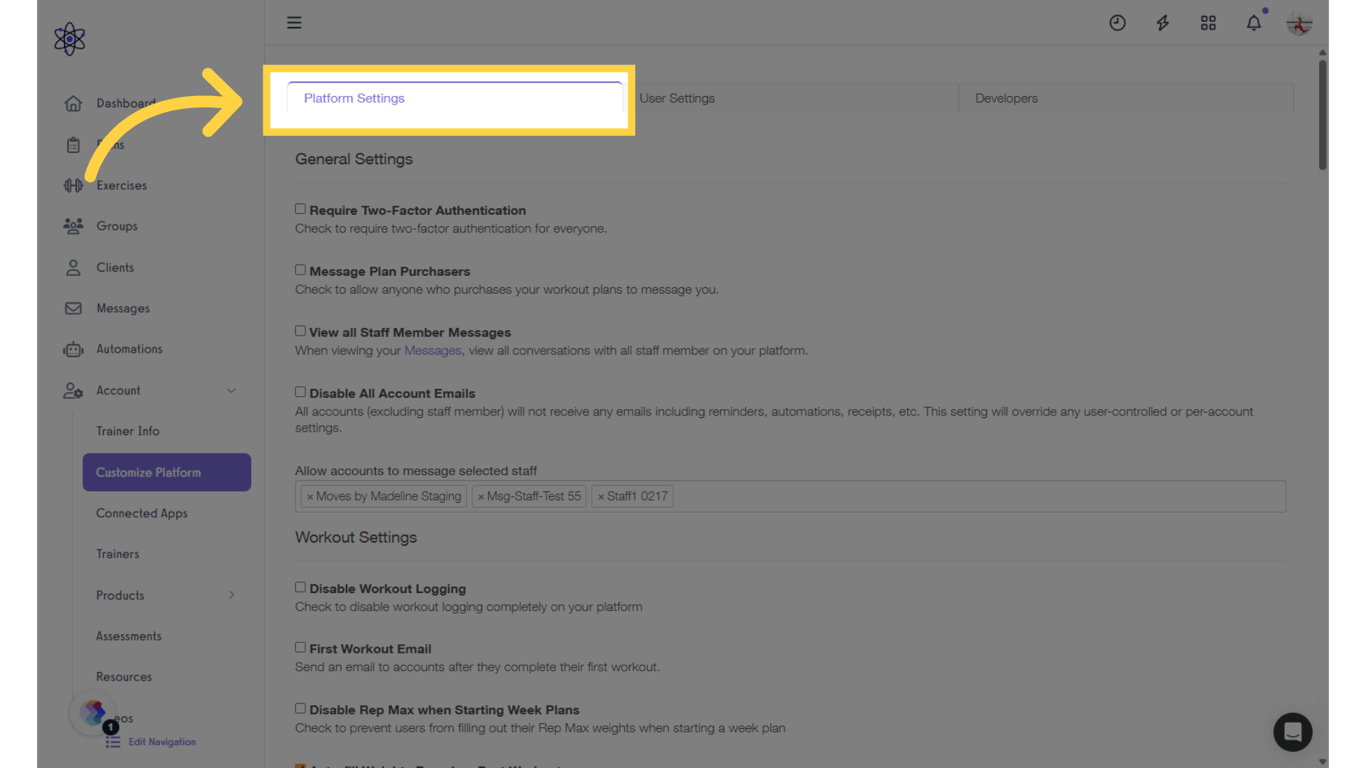Open notifications via the bell icon
This screenshot has height=768, width=1366.
coord(1253,22)
